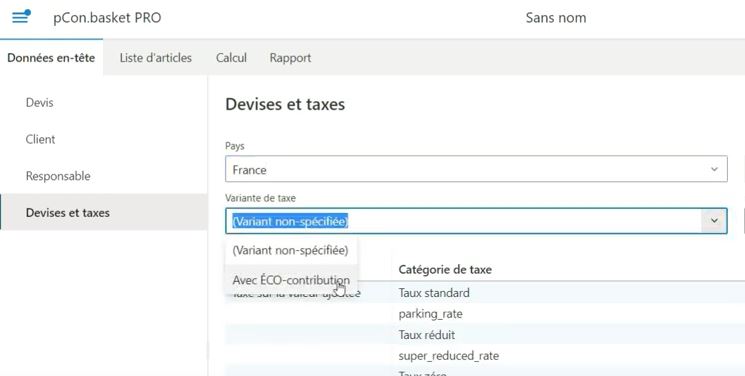Select Devises et taxes sidebar entry

coord(67,212)
